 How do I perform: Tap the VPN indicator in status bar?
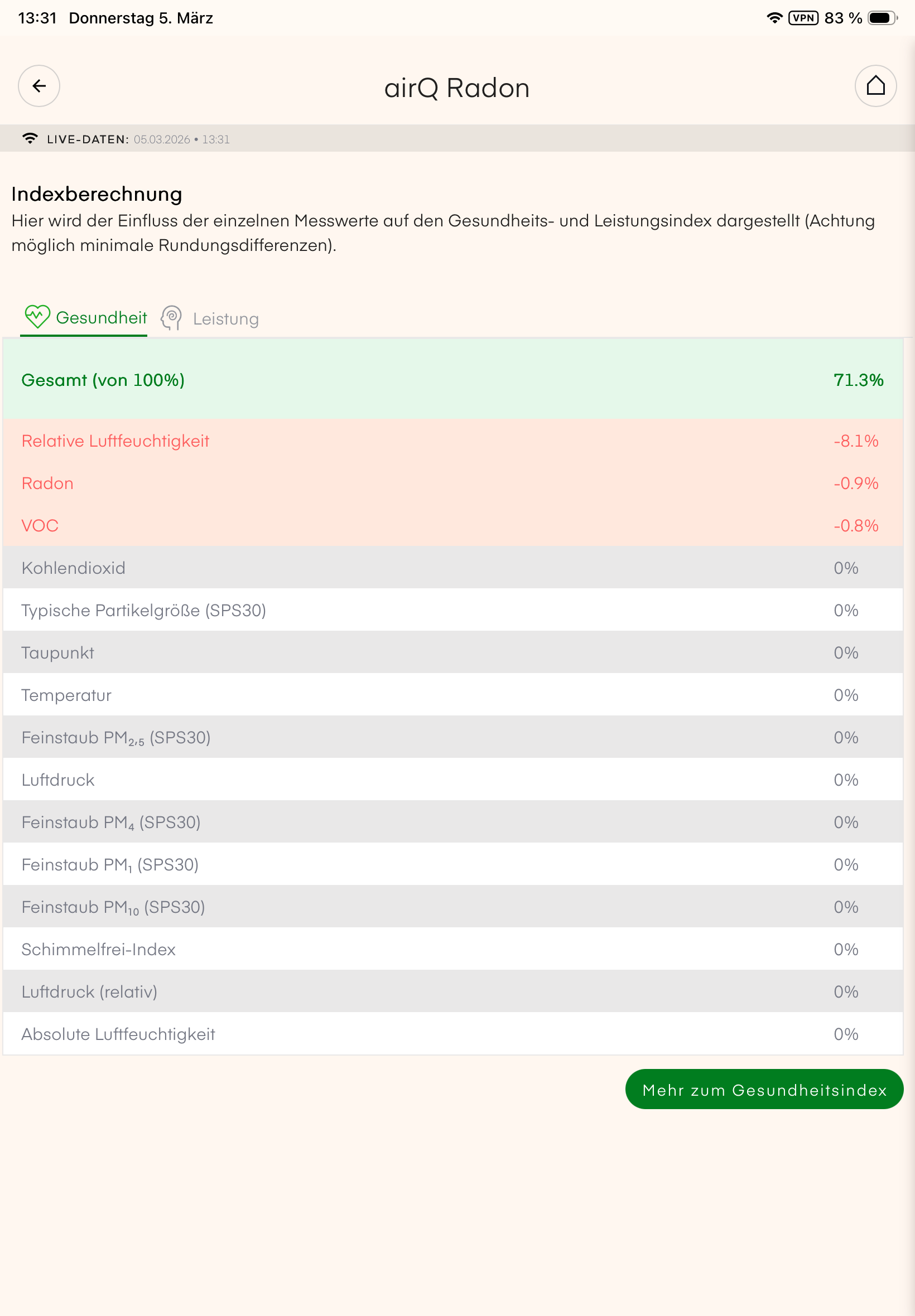point(803,18)
